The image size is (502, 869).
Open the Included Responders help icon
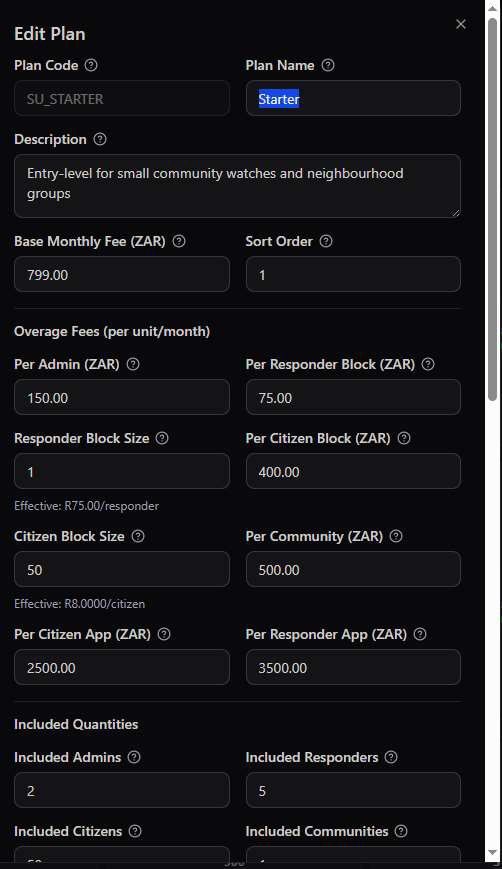coord(391,757)
